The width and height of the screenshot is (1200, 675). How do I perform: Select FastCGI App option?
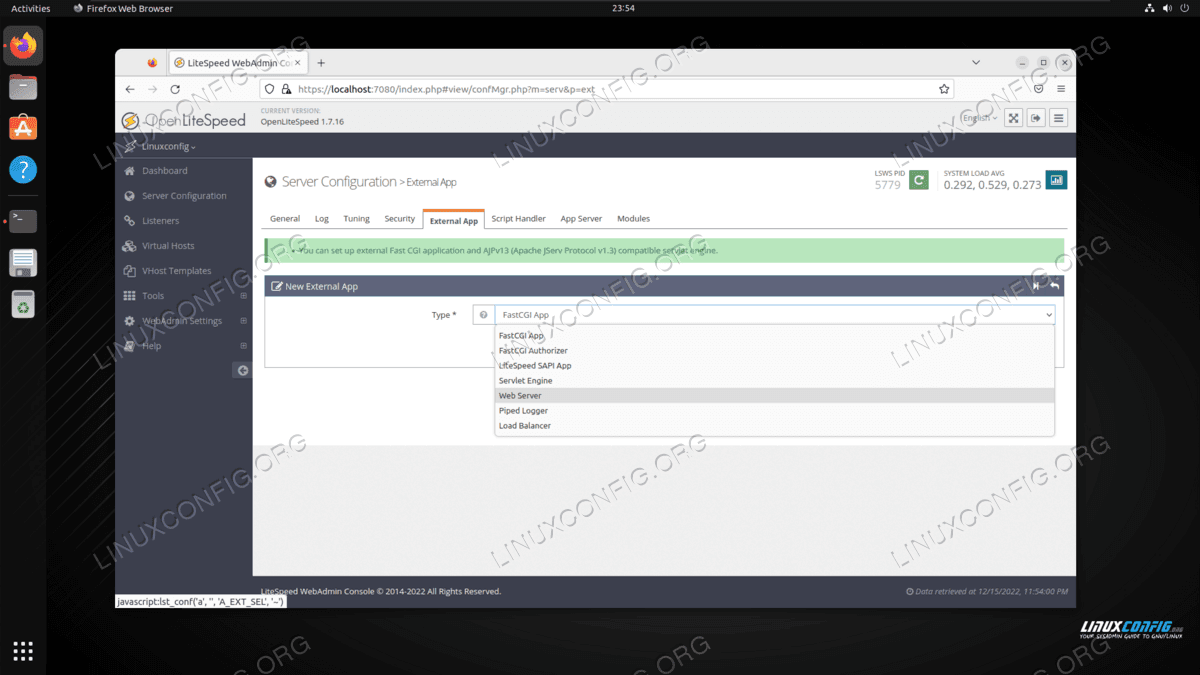(775, 336)
